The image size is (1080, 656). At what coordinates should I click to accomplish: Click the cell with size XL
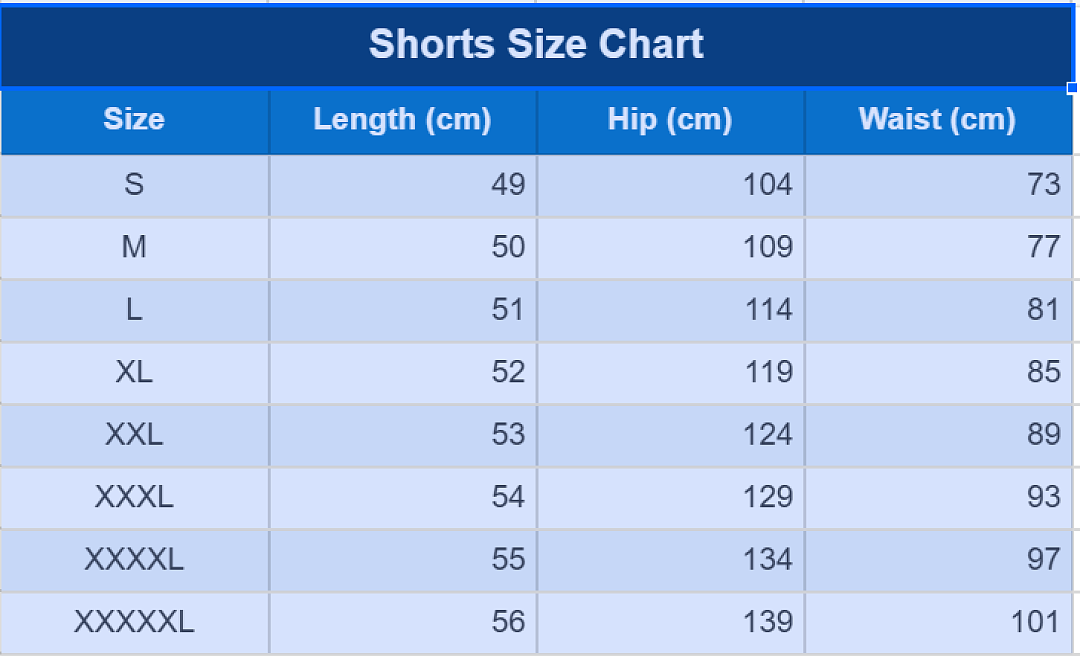[x=134, y=373]
